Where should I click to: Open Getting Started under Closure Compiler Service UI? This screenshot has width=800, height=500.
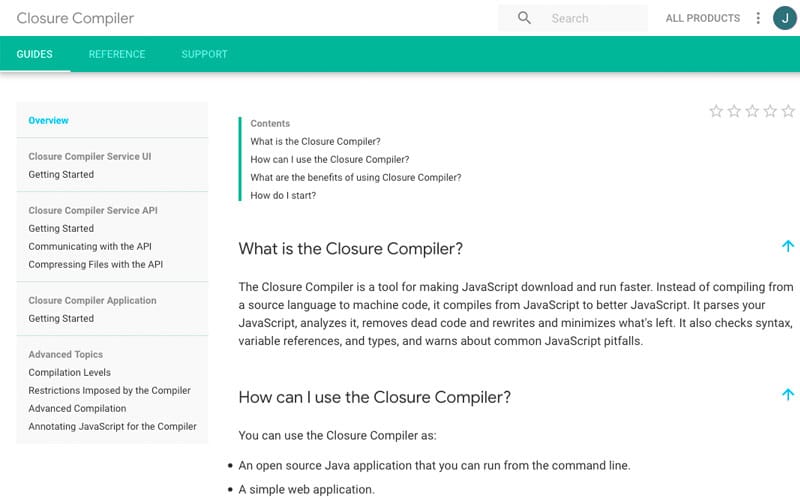pos(61,174)
